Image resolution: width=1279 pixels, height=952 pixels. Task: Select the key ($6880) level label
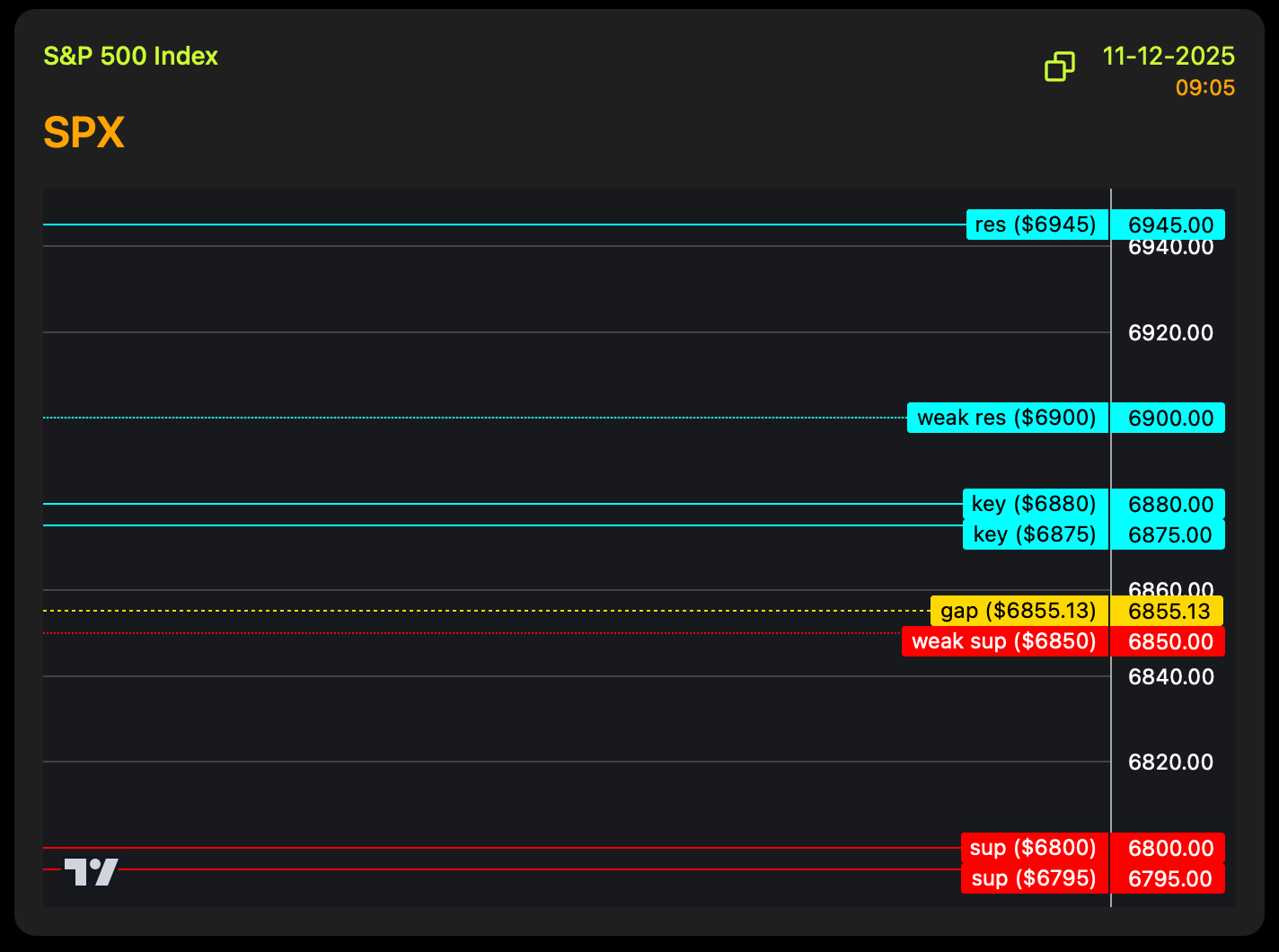point(1035,504)
